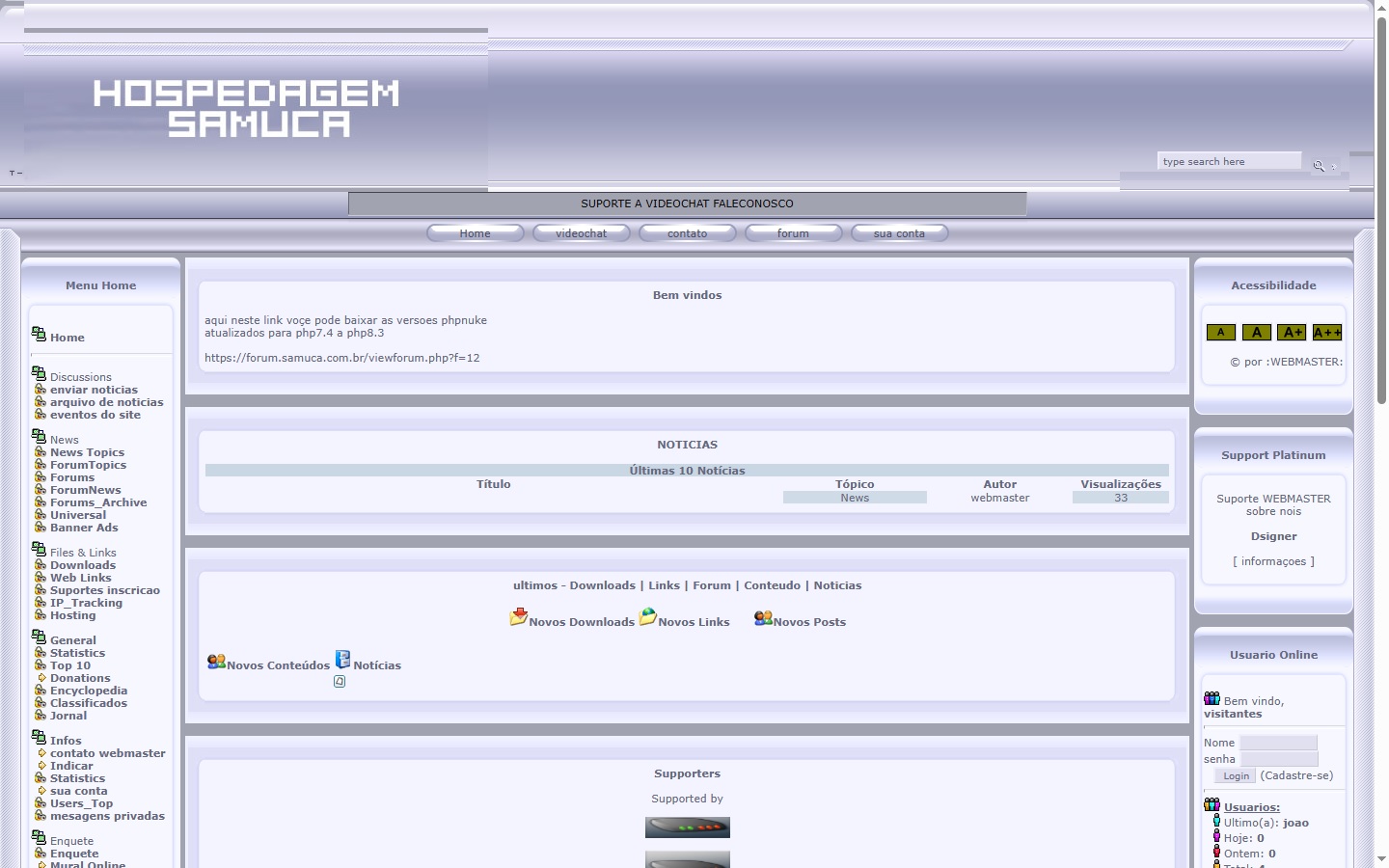Open the Encyclopedia link
Viewport: 1389px width, 868px height.
89,691
